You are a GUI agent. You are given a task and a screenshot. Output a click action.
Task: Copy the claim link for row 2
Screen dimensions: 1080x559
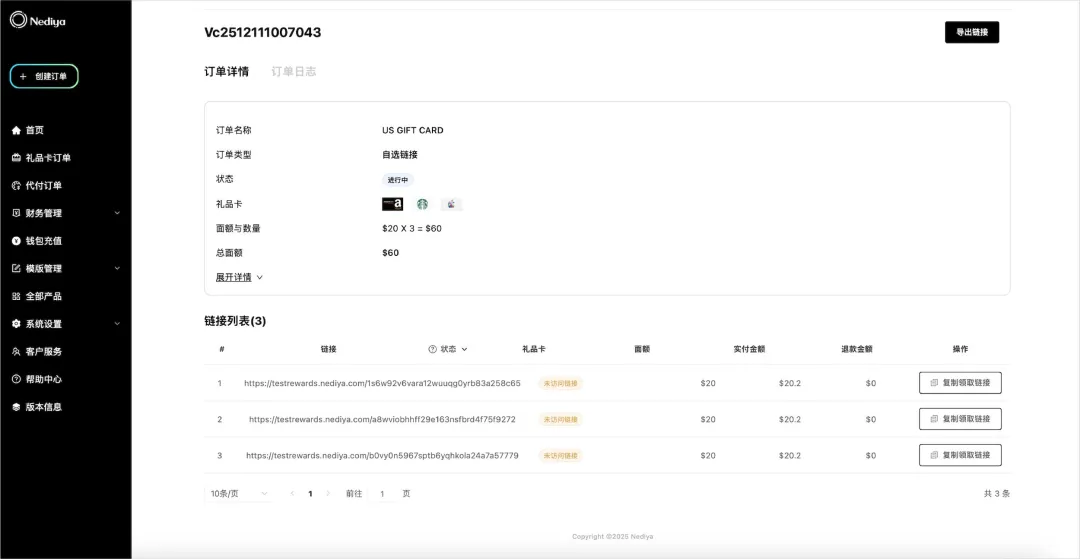pos(960,419)
